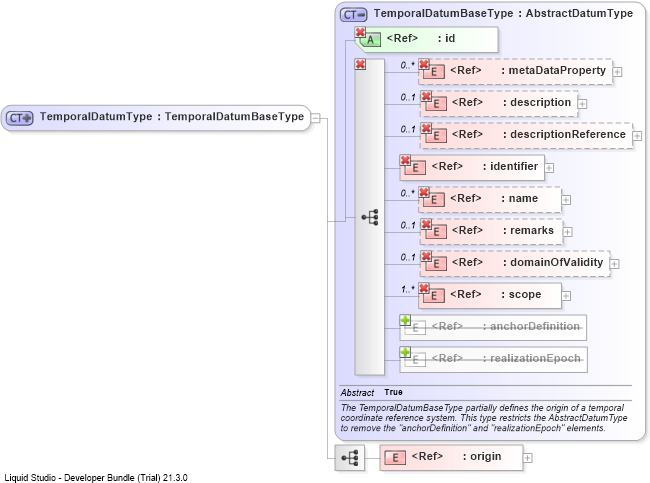Expand the domainOfValidity element
650x483 pixels.
(615, 264)
